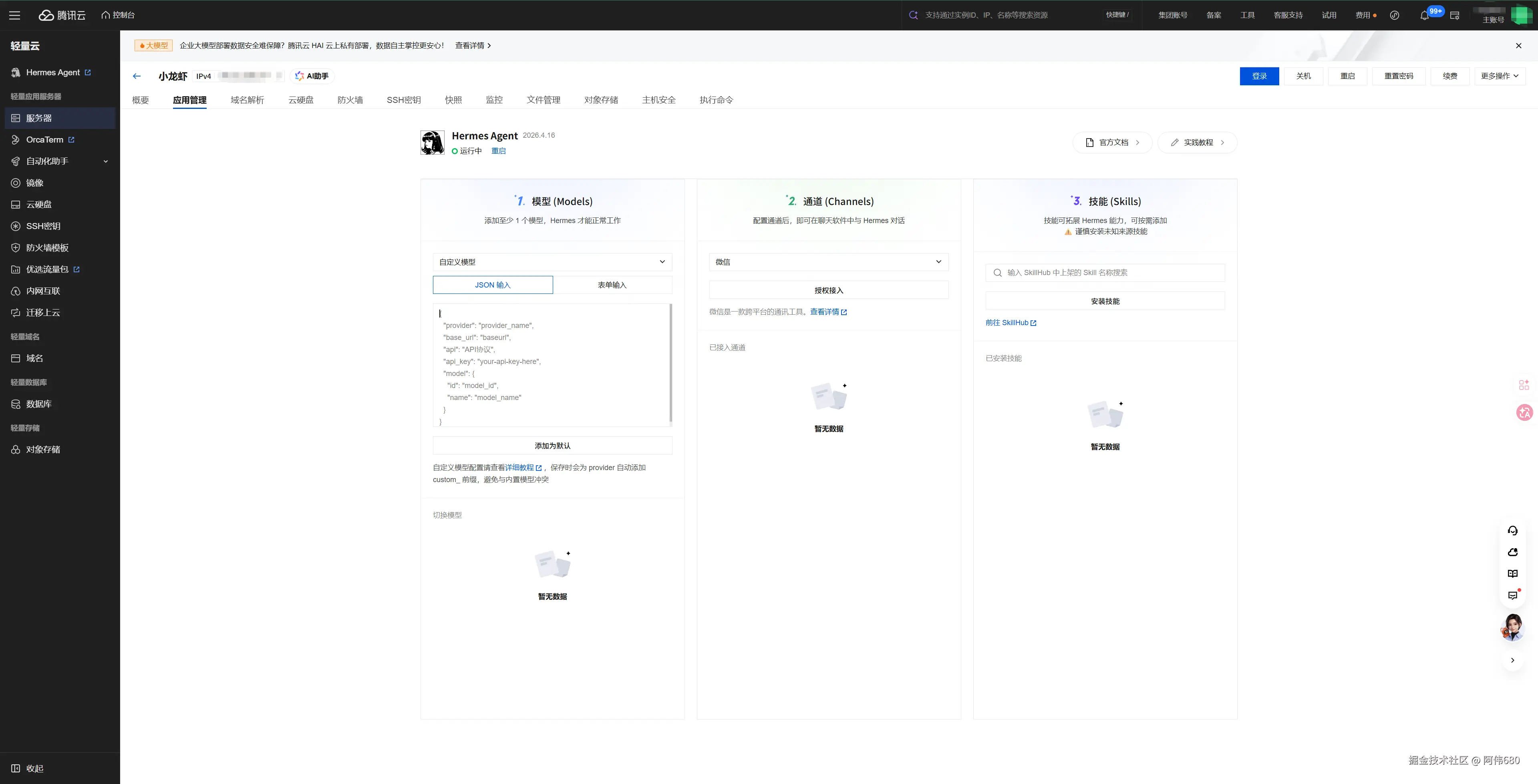Click the 安装技能 button
Image resolution: width=1538 pixels, height=784 pixels.
tap(1105, 301)
